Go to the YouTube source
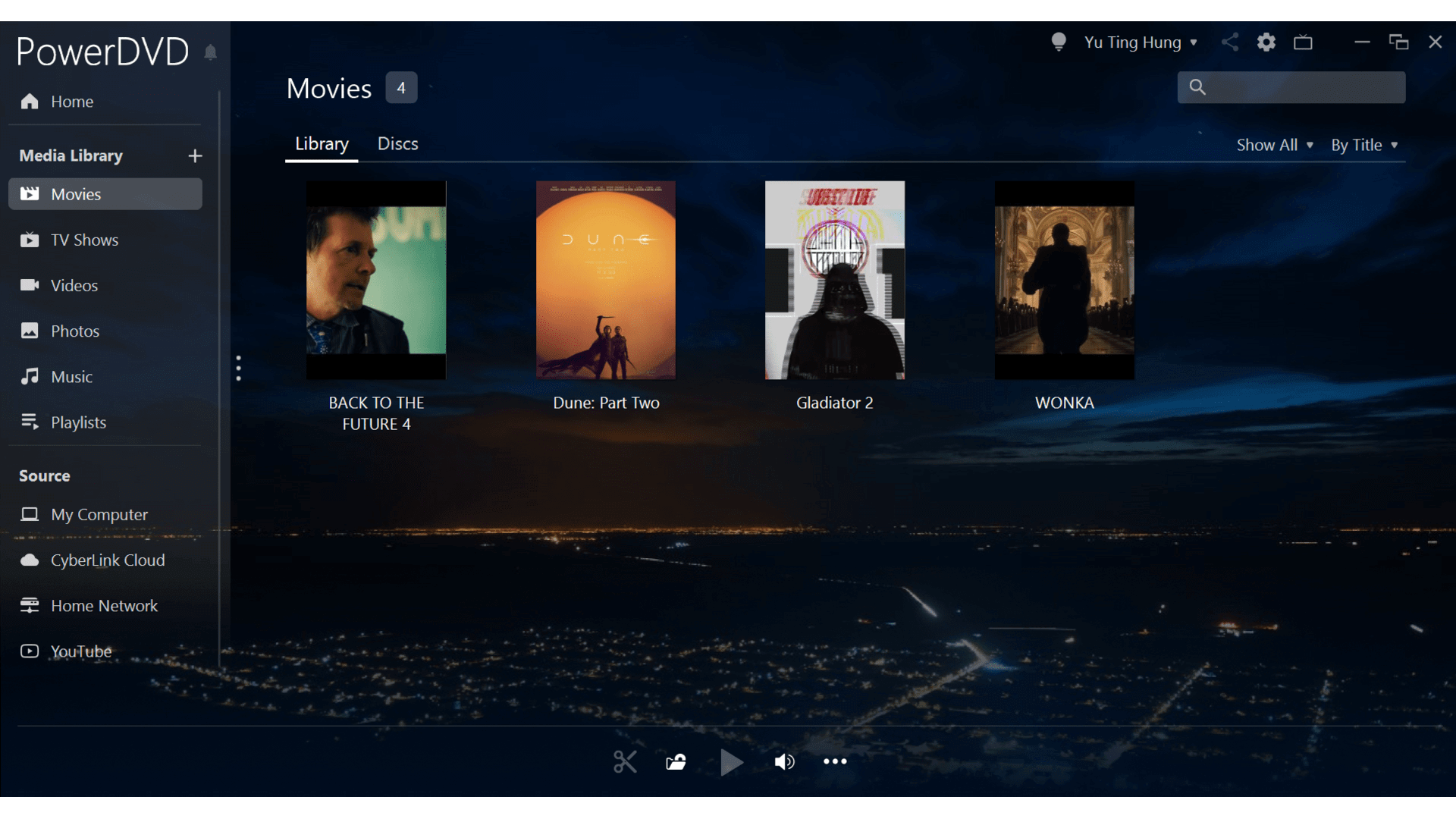 pos(80,651)
